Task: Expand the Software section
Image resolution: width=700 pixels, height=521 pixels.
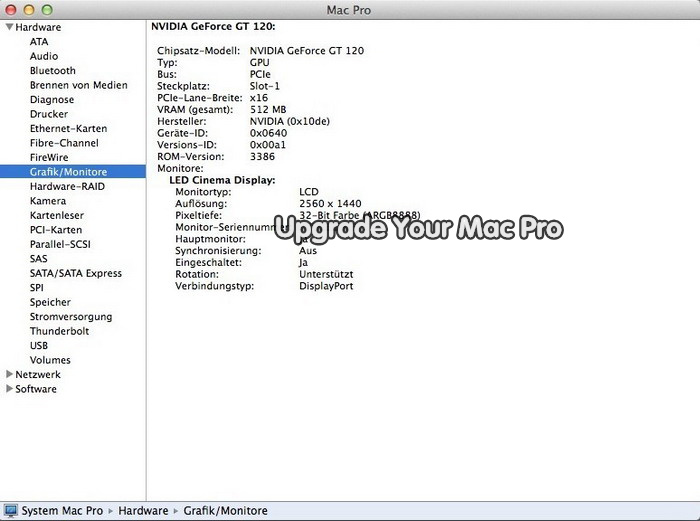Action: coord(9,389)
